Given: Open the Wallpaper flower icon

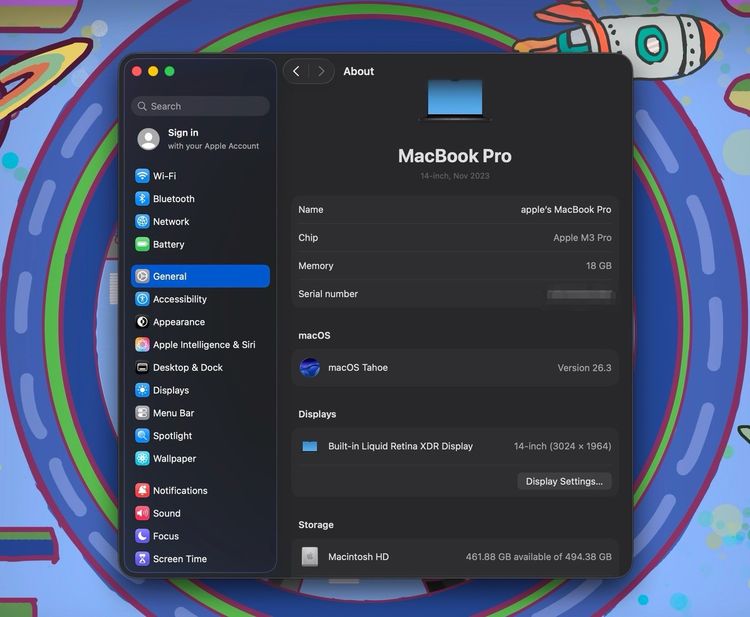Looking at the screenshot, I should [x=142, y=458].
